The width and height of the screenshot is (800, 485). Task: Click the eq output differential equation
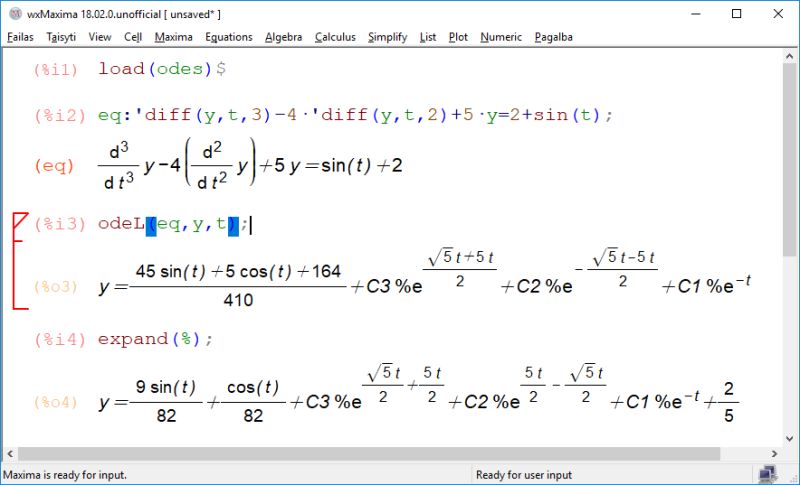pyautogui.click(x=250, y=166)
